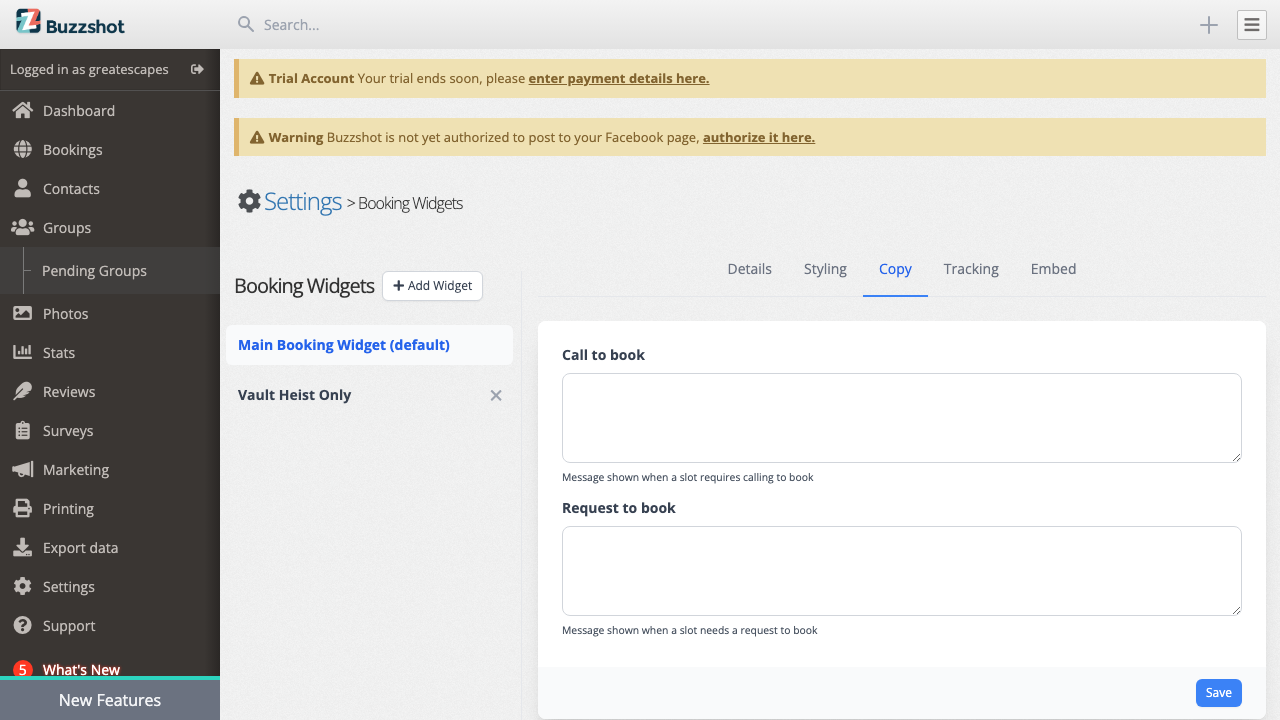
Task: Click the logout icon next to greatescapes
Action: 197,69
